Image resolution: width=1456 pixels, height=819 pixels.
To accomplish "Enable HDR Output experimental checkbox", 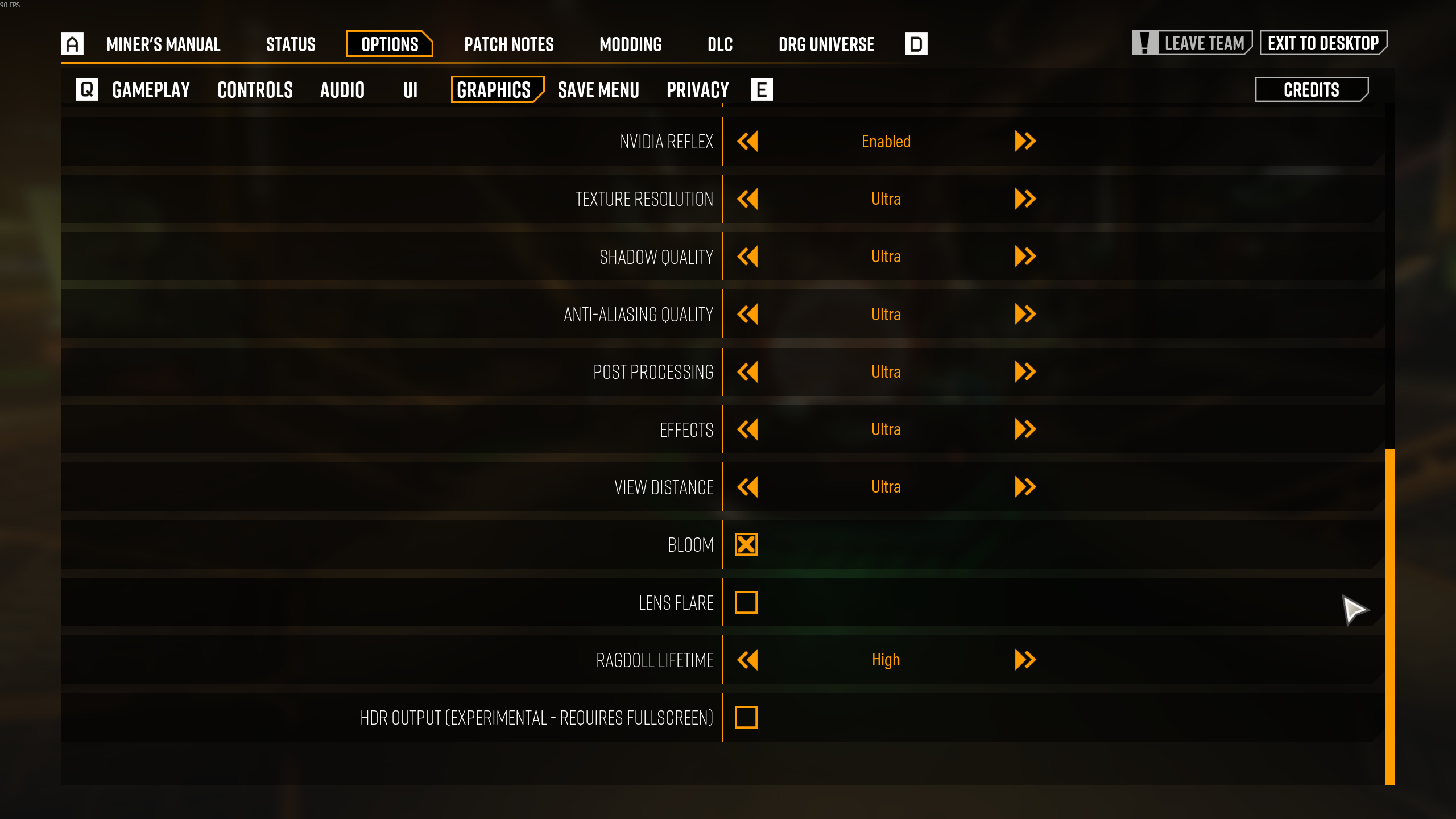I will click(x=746, y=718).
